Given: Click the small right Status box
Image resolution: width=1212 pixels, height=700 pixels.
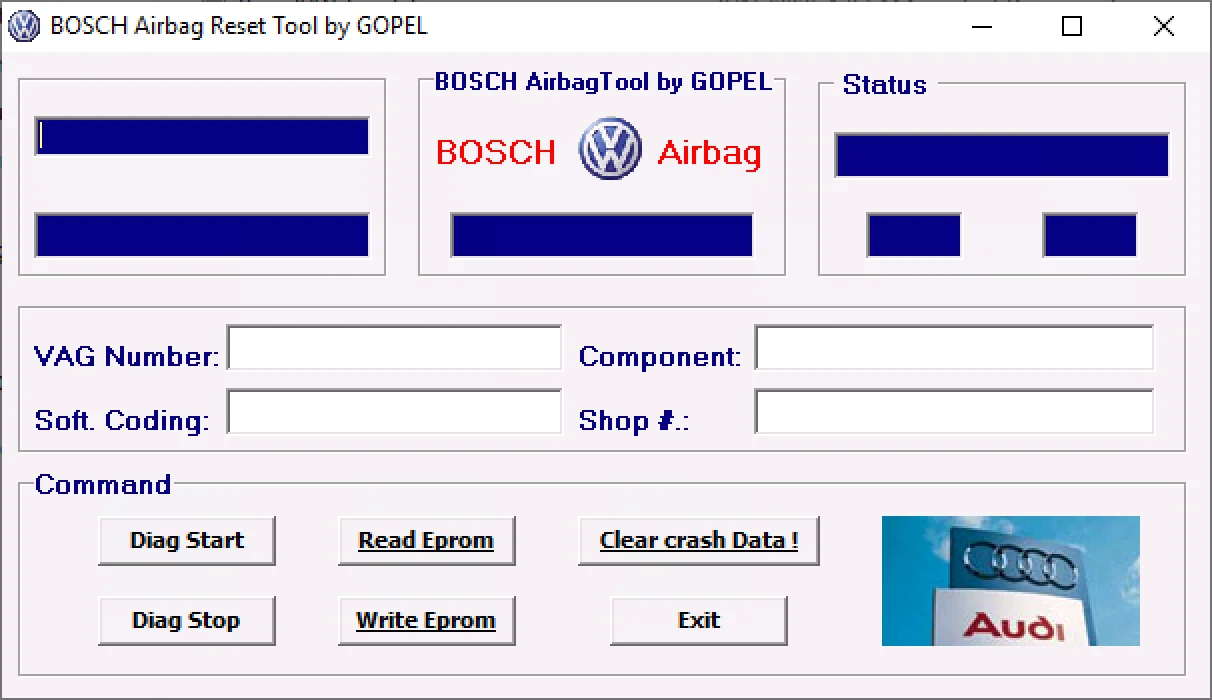Looking at the screenshot, I should (x=1090, y=235).
